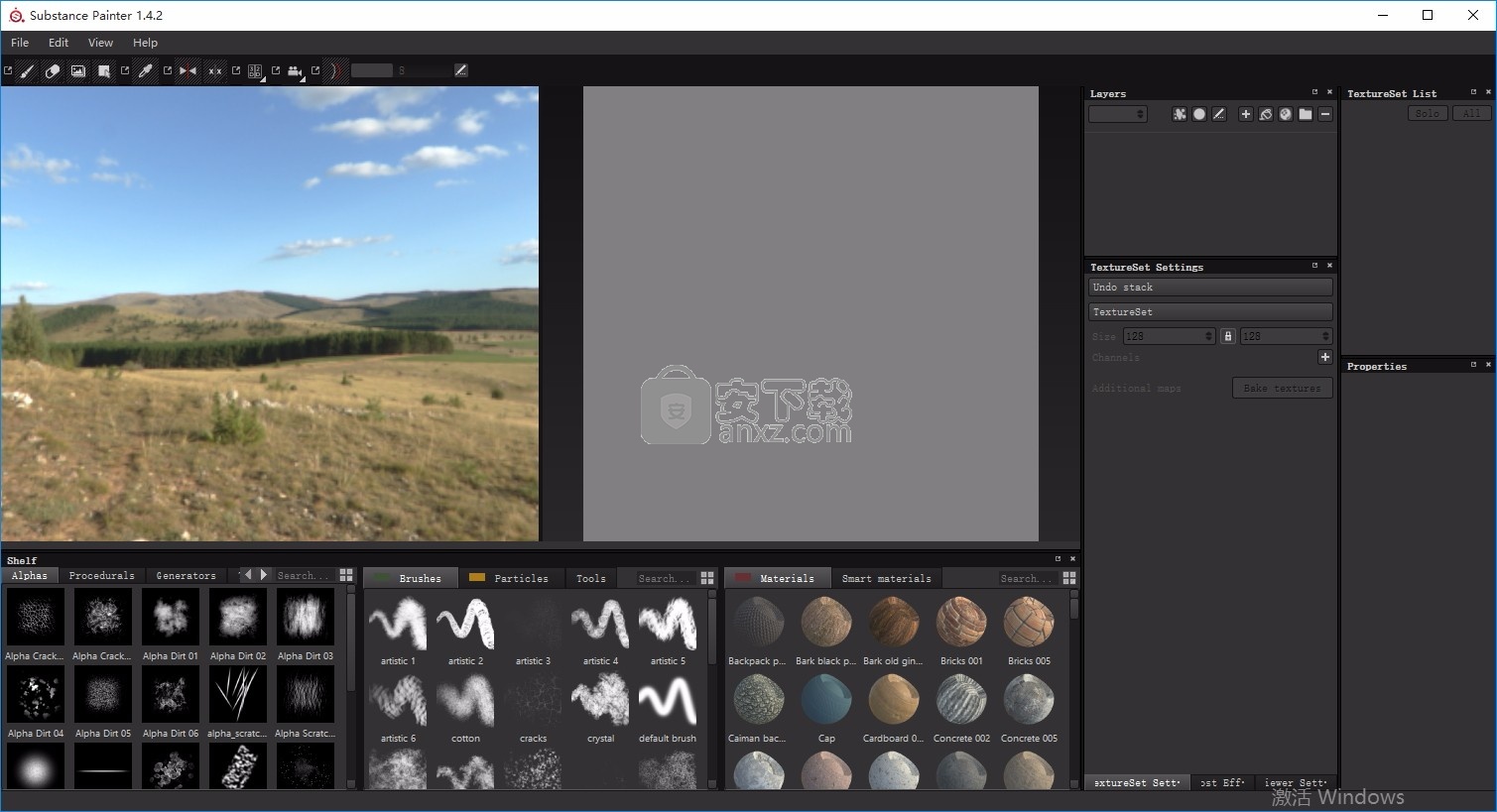Screen dimensions: 1497x812
Task: Close the TextureSet Settings panel
Action: 1330,266
